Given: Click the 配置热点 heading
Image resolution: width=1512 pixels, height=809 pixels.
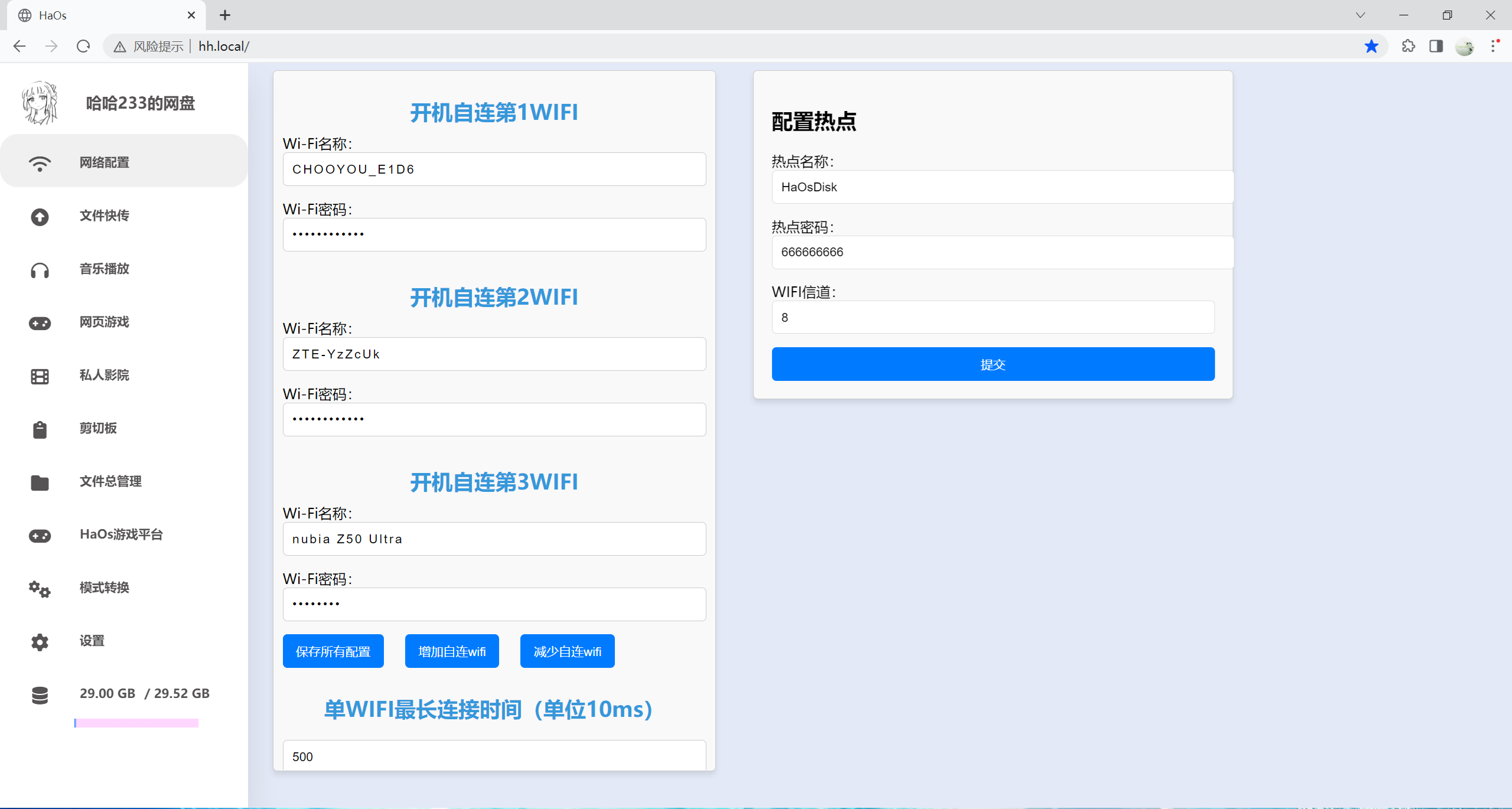Looking at the screenshot, I should click(x=814, y=121).
